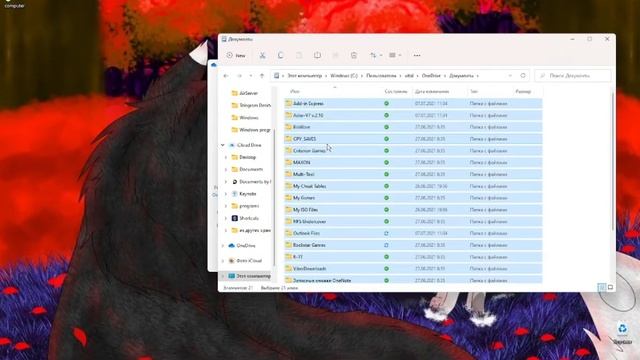640x360 pixels.
Task: Open the See more three-dots menu
Action: [x=417, y=55]
